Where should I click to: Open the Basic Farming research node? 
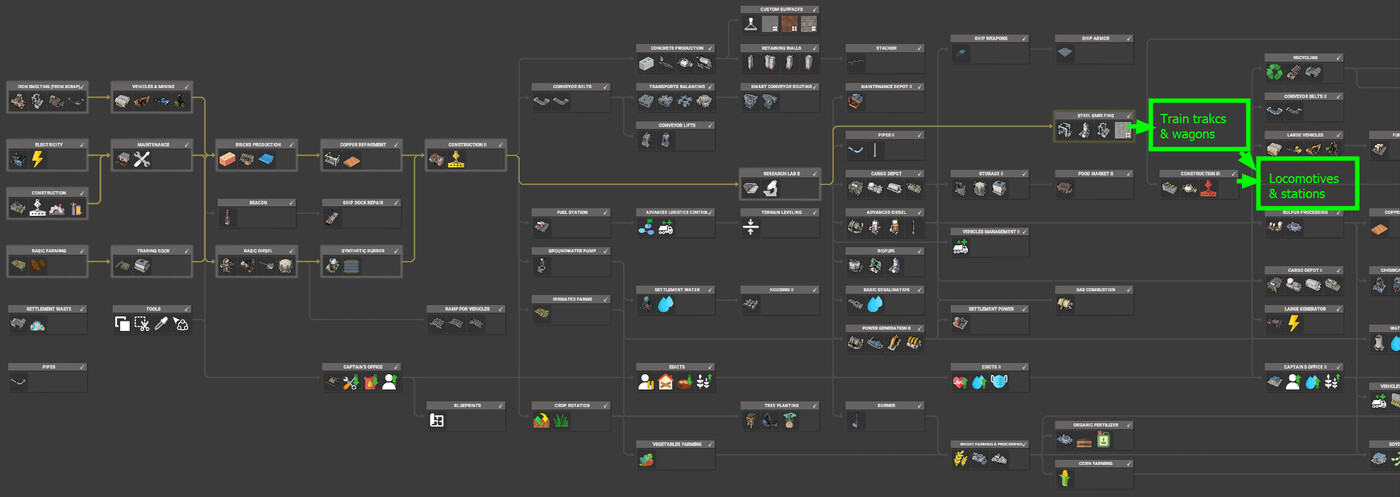pyautogui.click(x=47, y=262)
